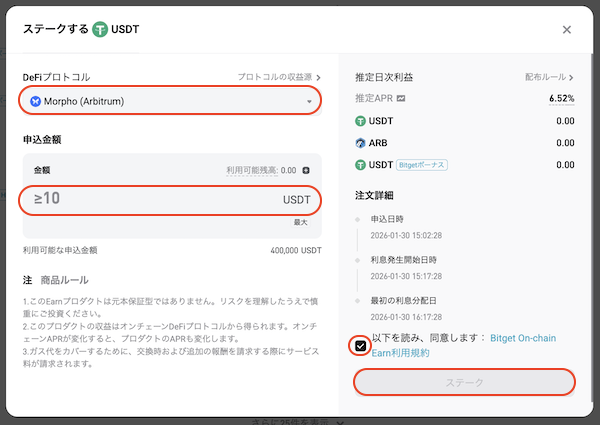
Task: Click the USDT logo in dialog title
Action: (x=102, y=30)
